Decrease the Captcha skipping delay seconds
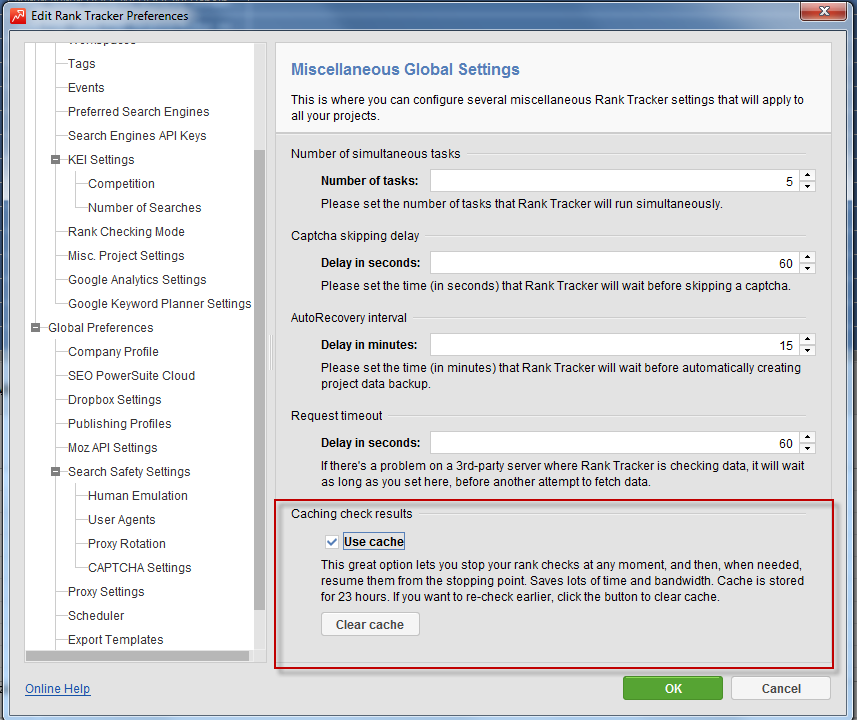This screenshot has width=857, height=720. pyautogui.click(x=807, y=268)
